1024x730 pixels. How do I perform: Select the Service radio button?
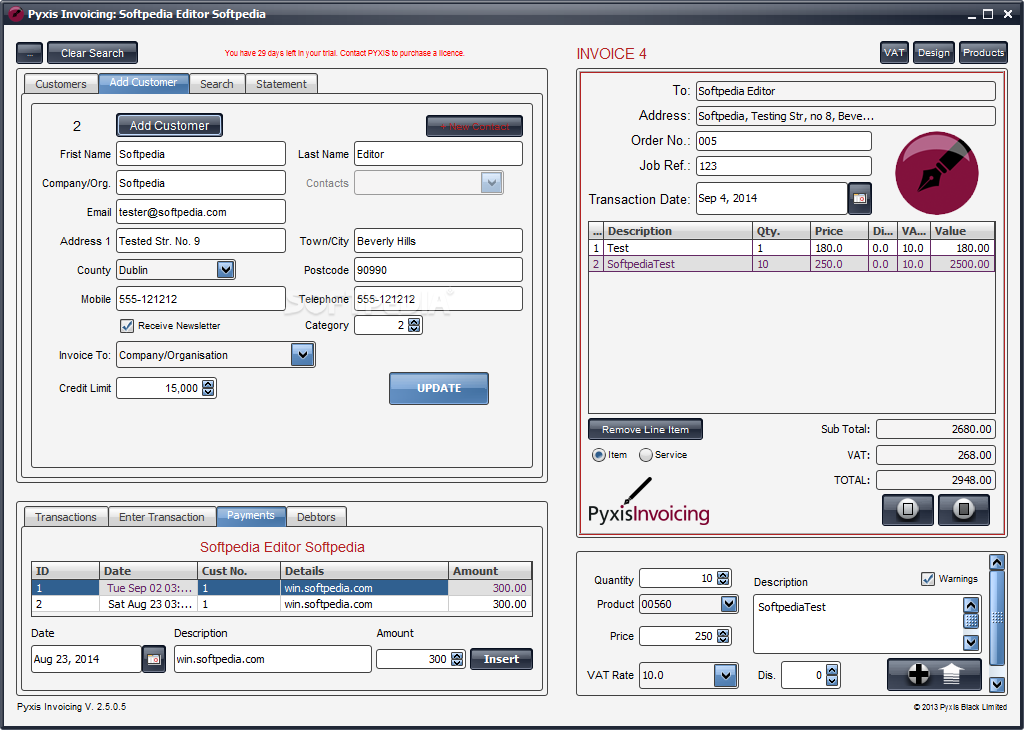click(645, 455)
